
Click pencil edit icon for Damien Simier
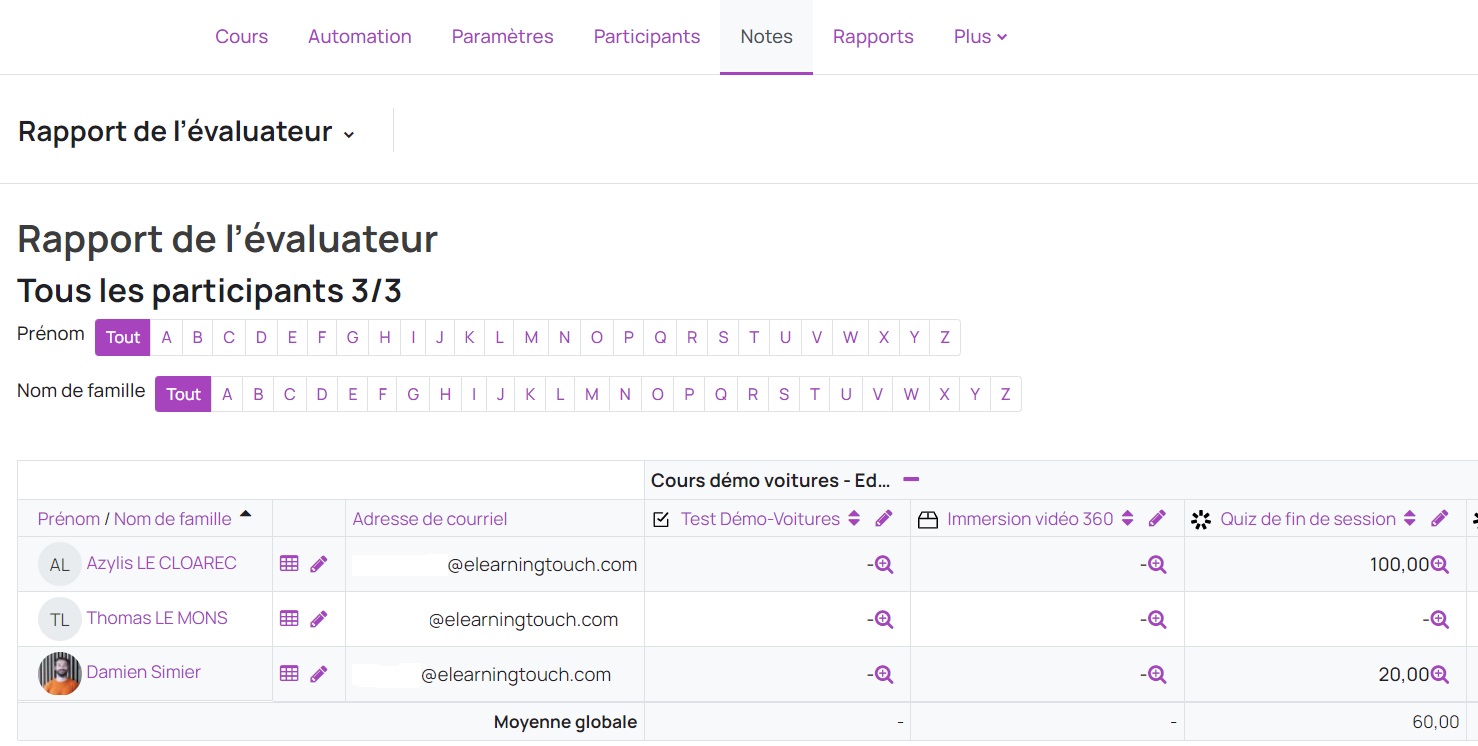319,674
